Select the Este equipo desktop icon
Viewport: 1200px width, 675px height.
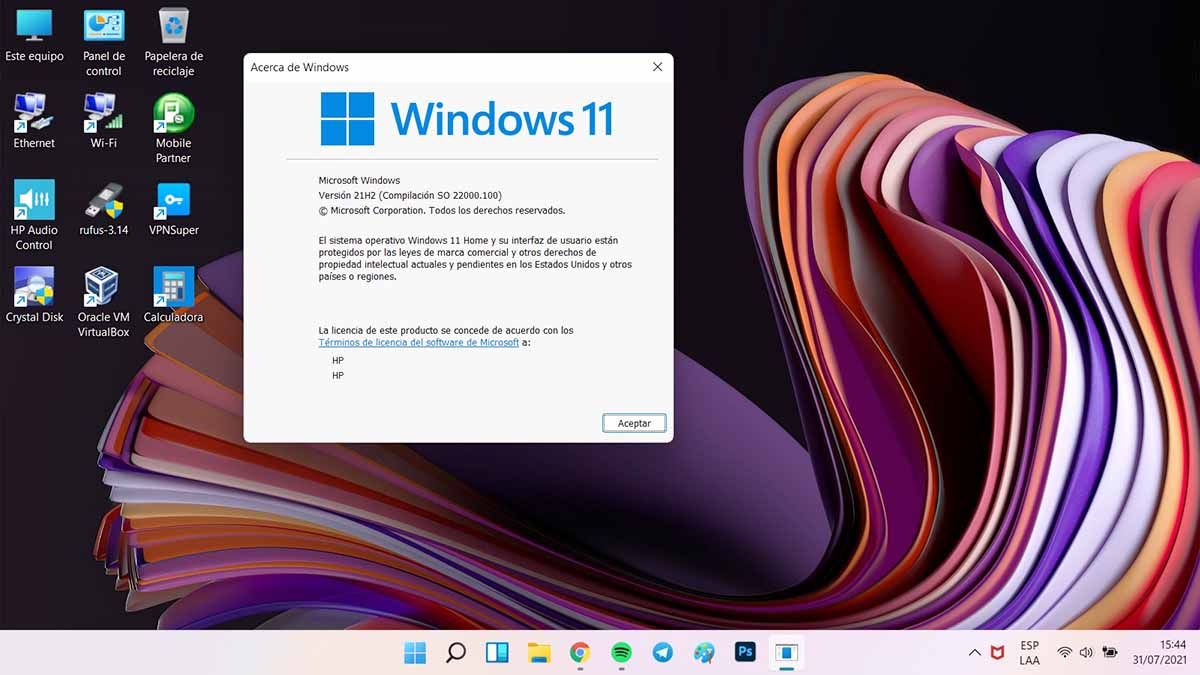[34, 37]
